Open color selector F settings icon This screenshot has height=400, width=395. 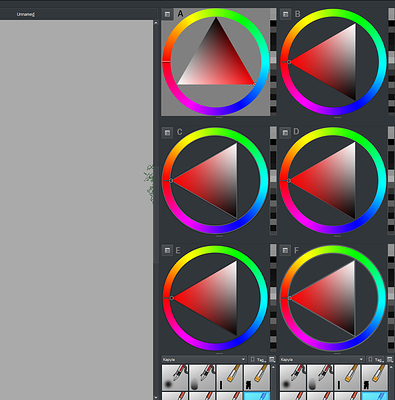pyautogui.click(x=285, y=250)
